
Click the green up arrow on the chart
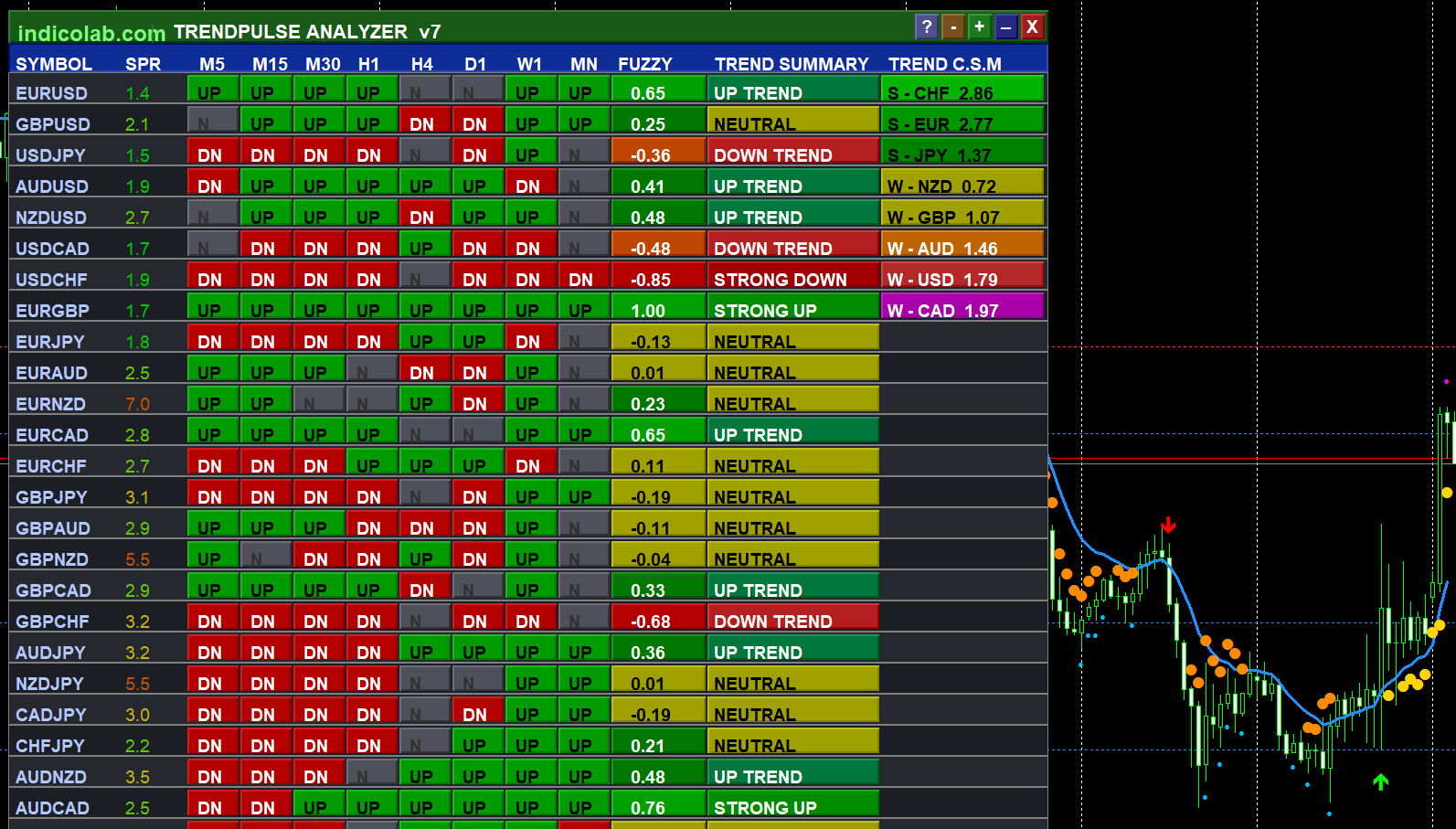(1380, 781)
